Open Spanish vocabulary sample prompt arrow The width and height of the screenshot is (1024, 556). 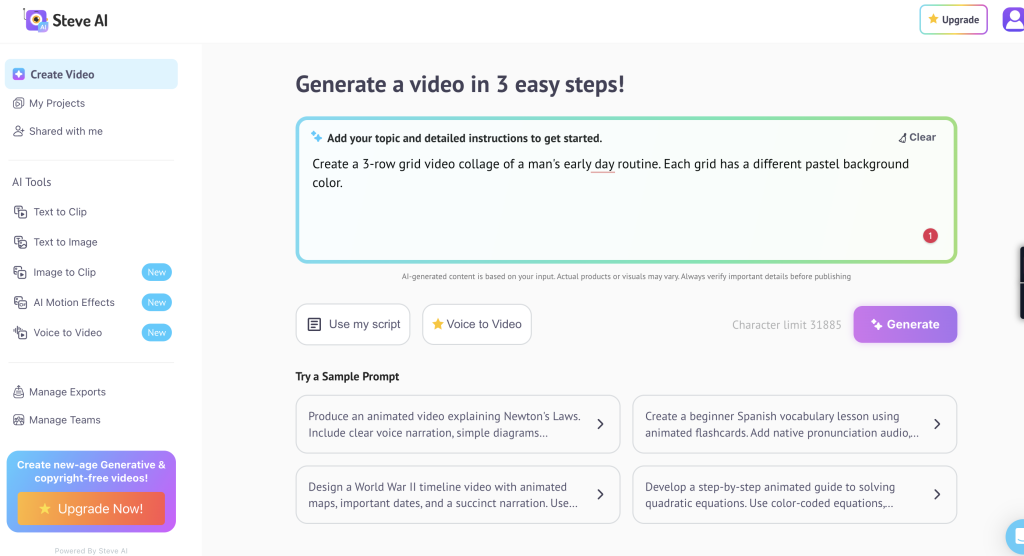(x=937, y=424)
